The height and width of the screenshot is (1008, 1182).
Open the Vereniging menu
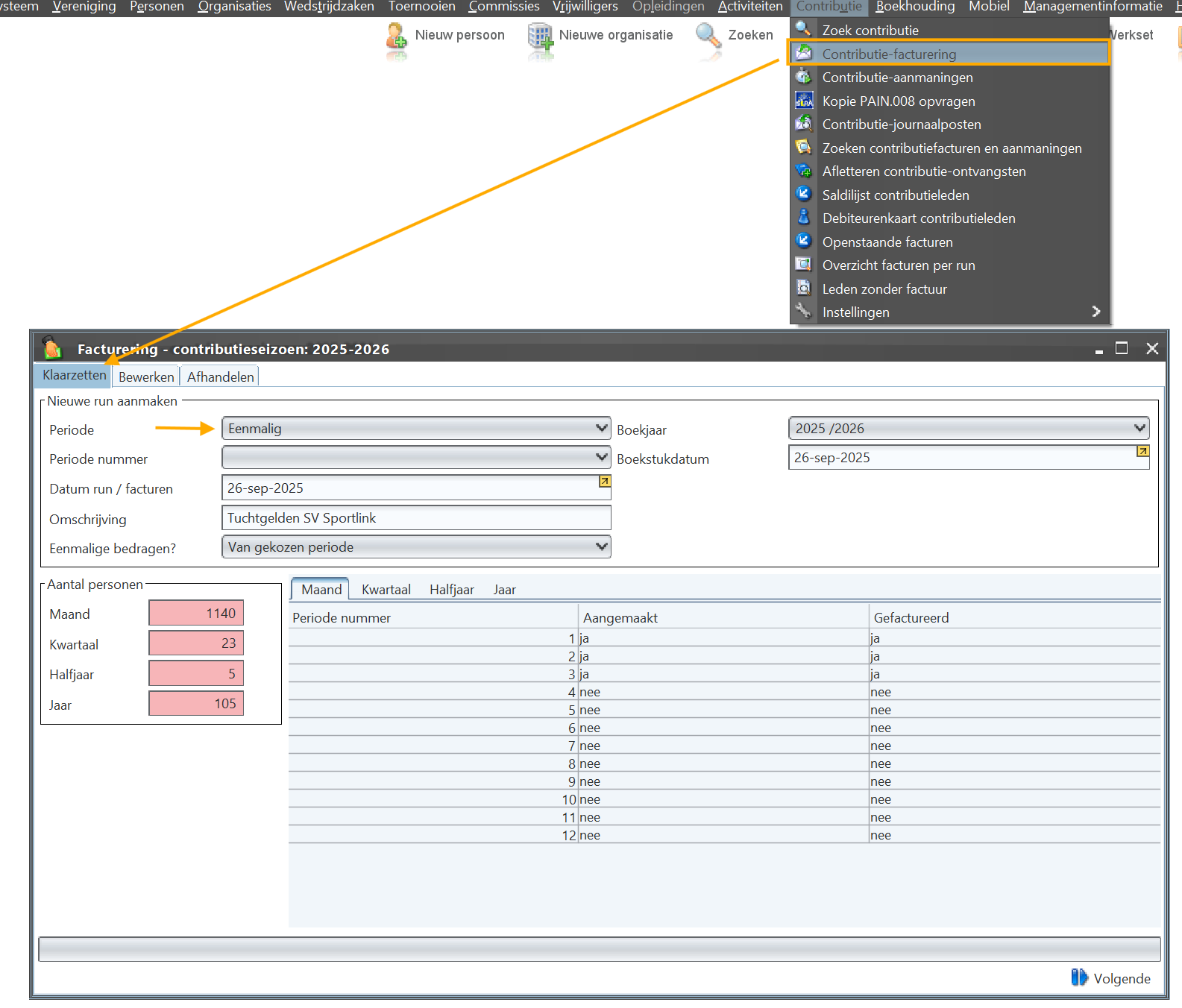coord(84,7)
